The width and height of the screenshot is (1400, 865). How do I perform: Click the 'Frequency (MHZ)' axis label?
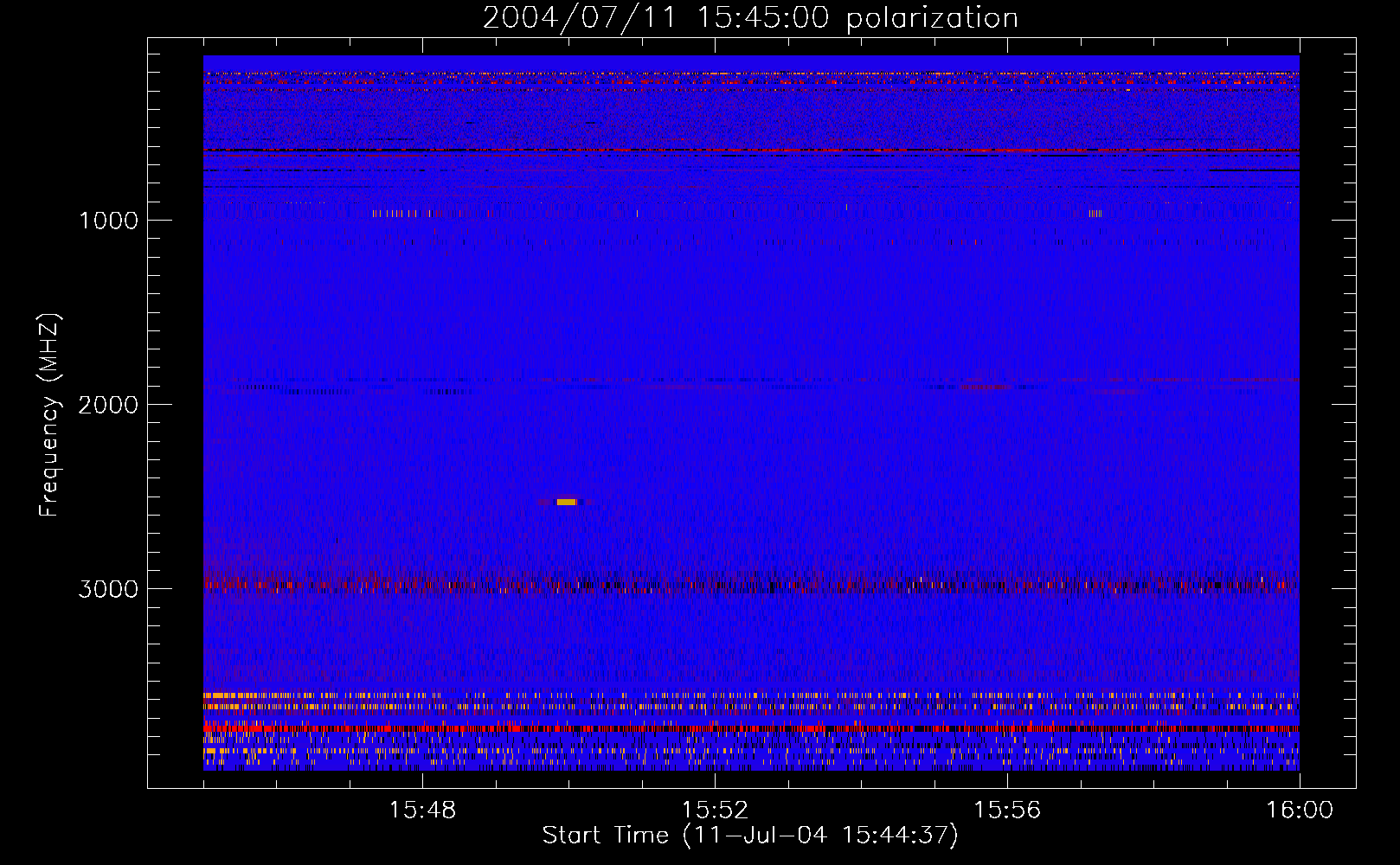click(50, 414)
